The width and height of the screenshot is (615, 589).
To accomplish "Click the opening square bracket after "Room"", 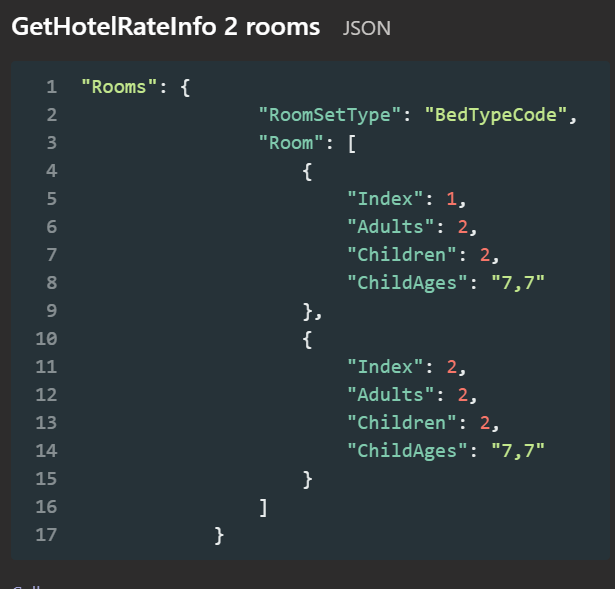I will (352, 144).
